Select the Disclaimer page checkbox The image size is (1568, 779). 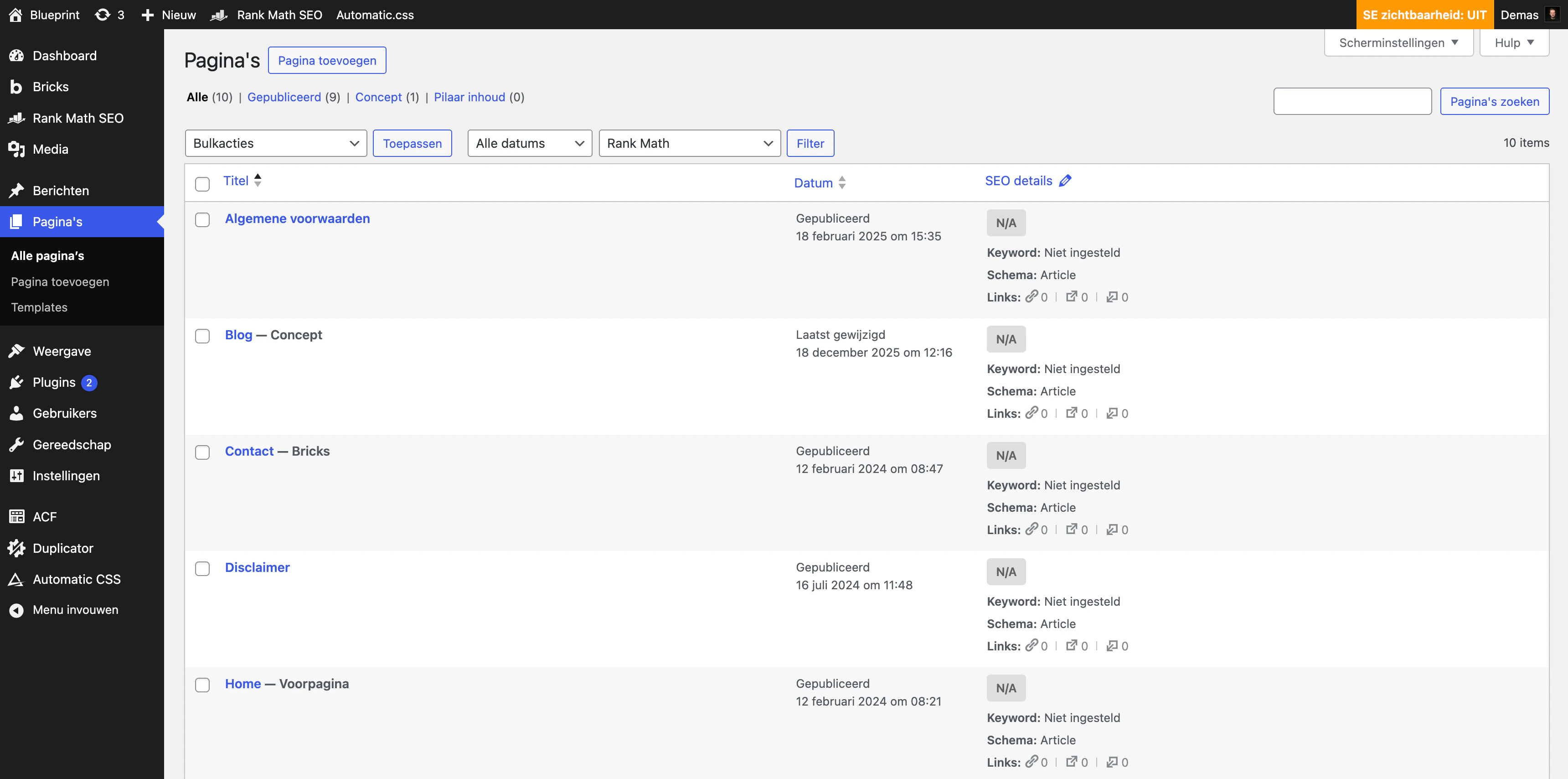pos(202,569)
